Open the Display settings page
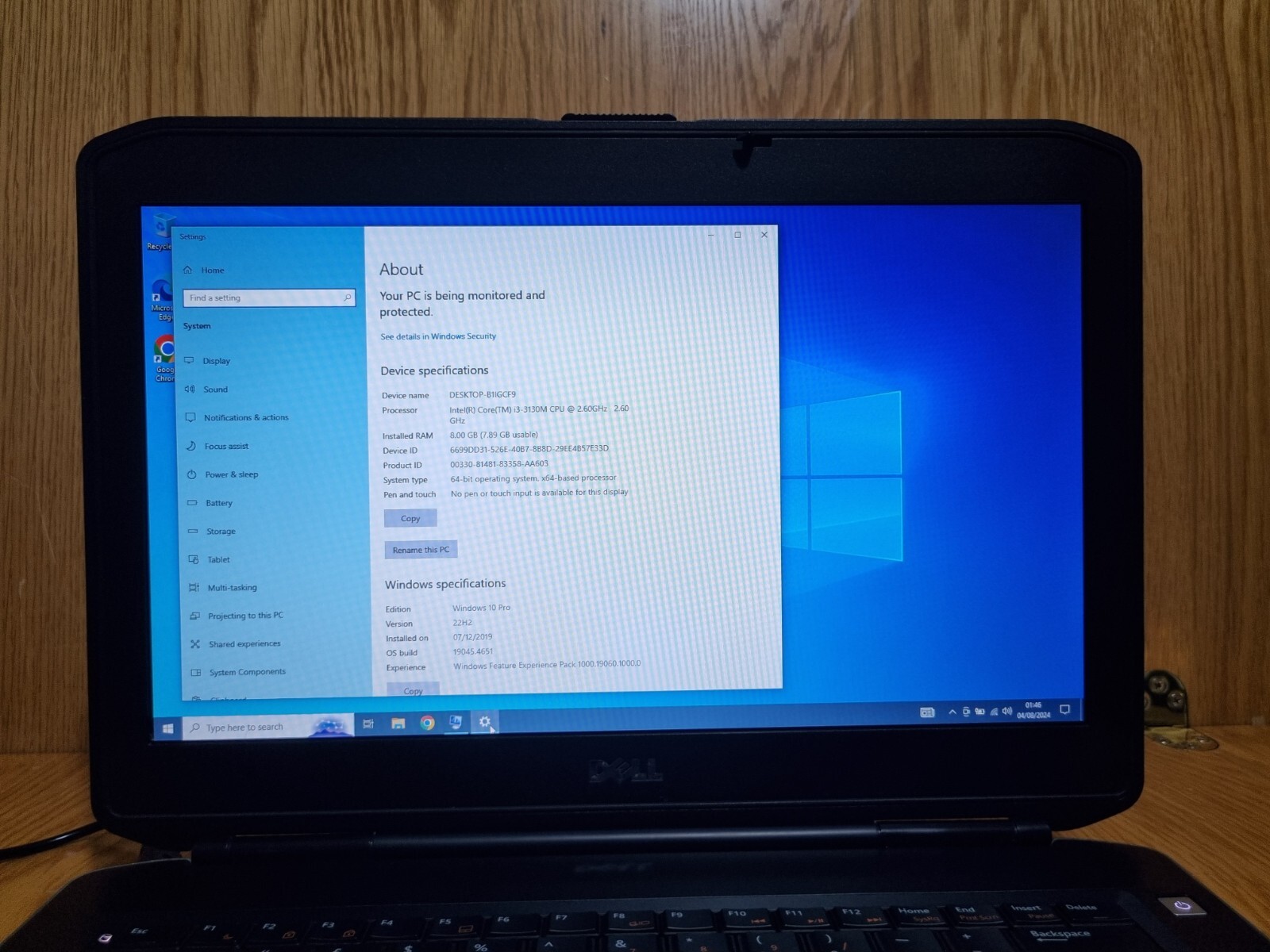Image resolution: width=1270 pixels, height=952 pixels. [x=208, y=361]
